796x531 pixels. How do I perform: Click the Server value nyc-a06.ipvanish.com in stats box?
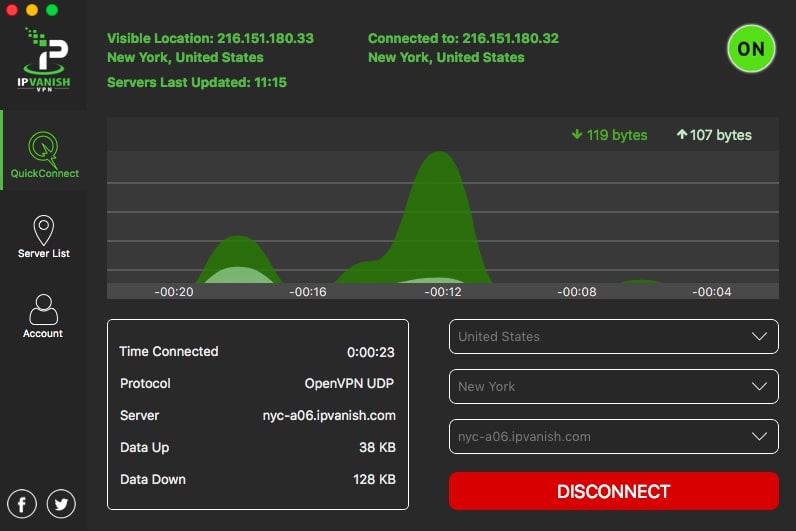329,415
